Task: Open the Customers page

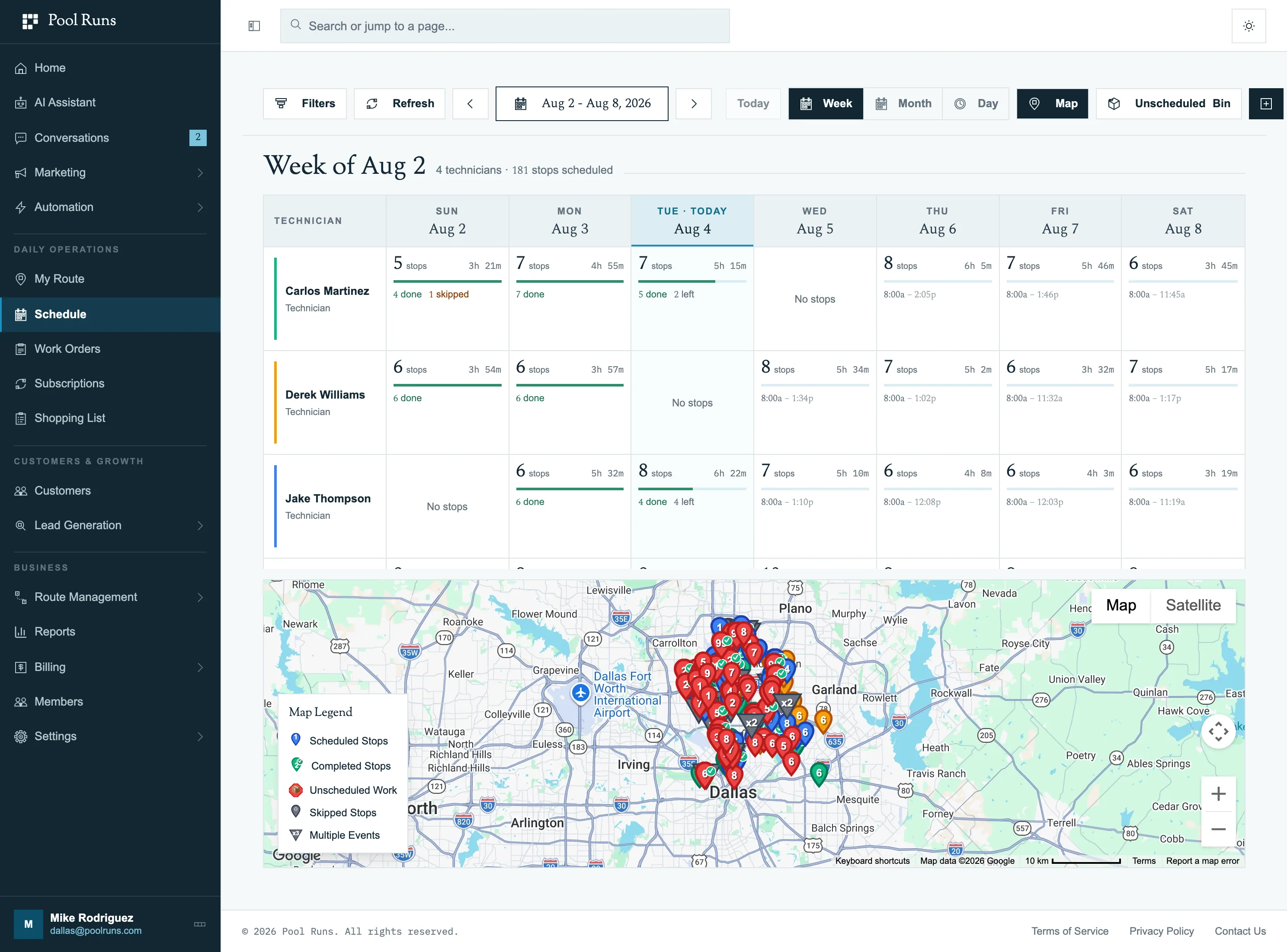Action: (x=110, y=491)
